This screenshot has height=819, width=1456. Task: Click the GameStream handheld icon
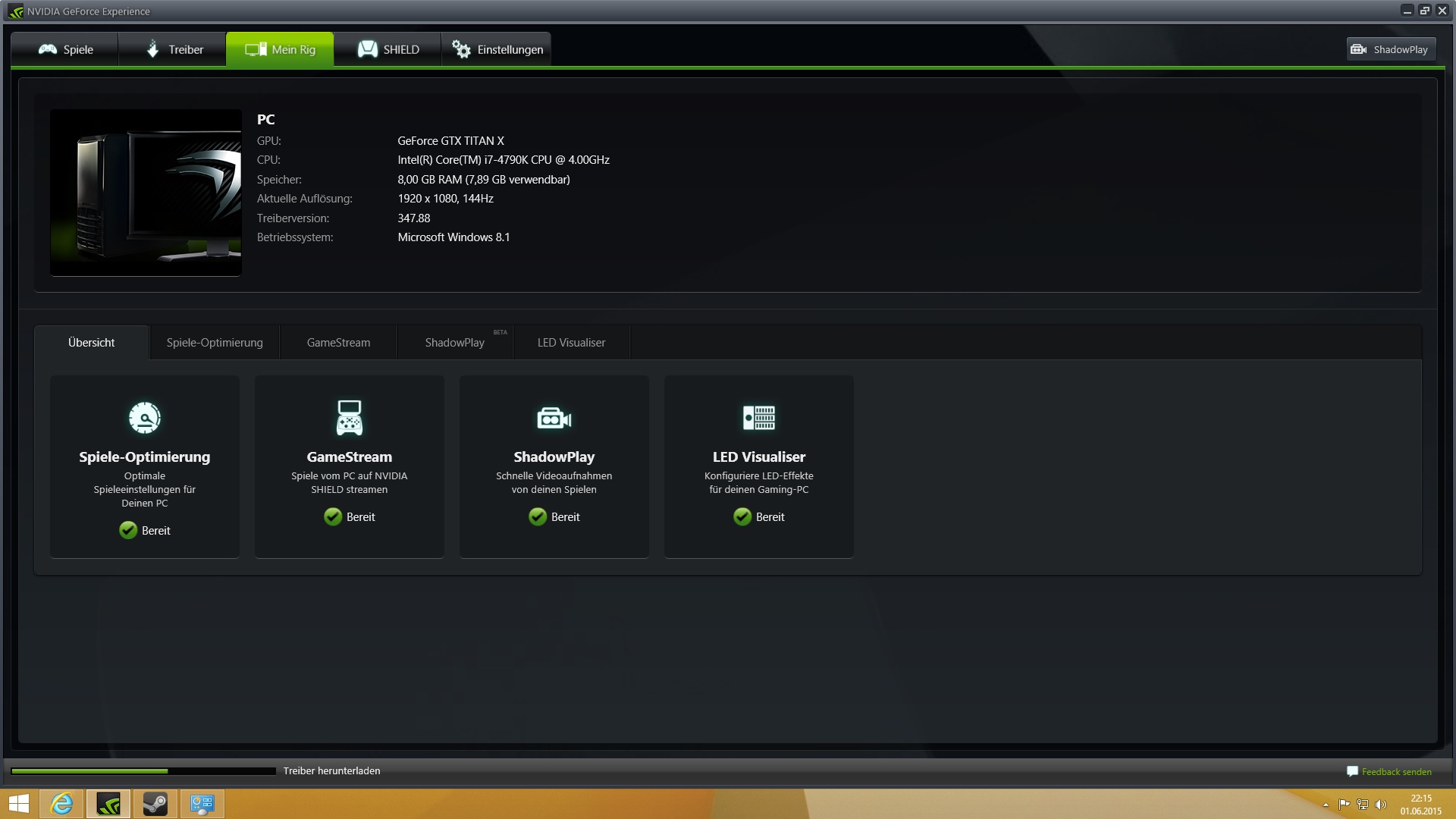[350, 418]
